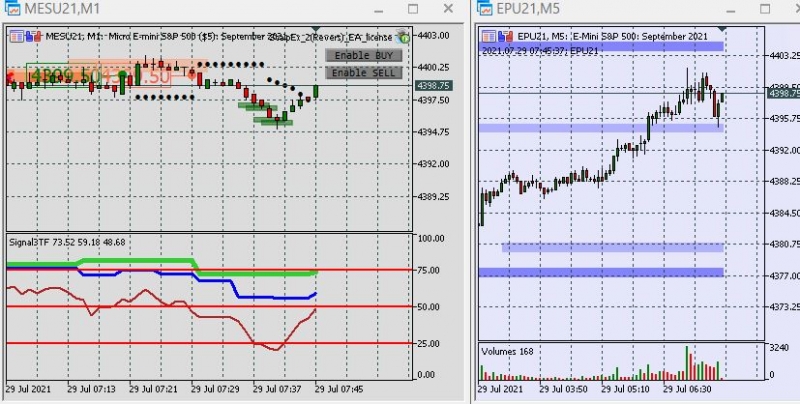Click price level 4403.25 on EPU21 scale
This screenshot has height=404, width=800.
click(x=784, y=55)
